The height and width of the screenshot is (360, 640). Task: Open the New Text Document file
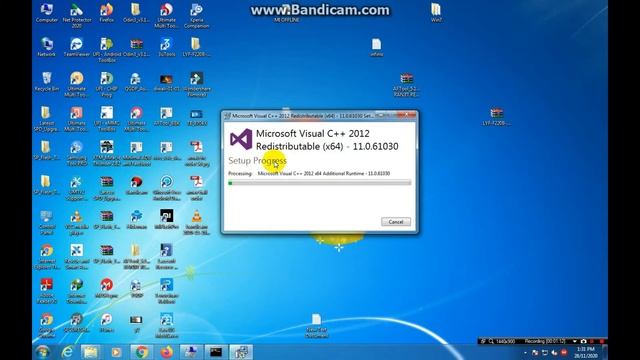click(317, 326)
